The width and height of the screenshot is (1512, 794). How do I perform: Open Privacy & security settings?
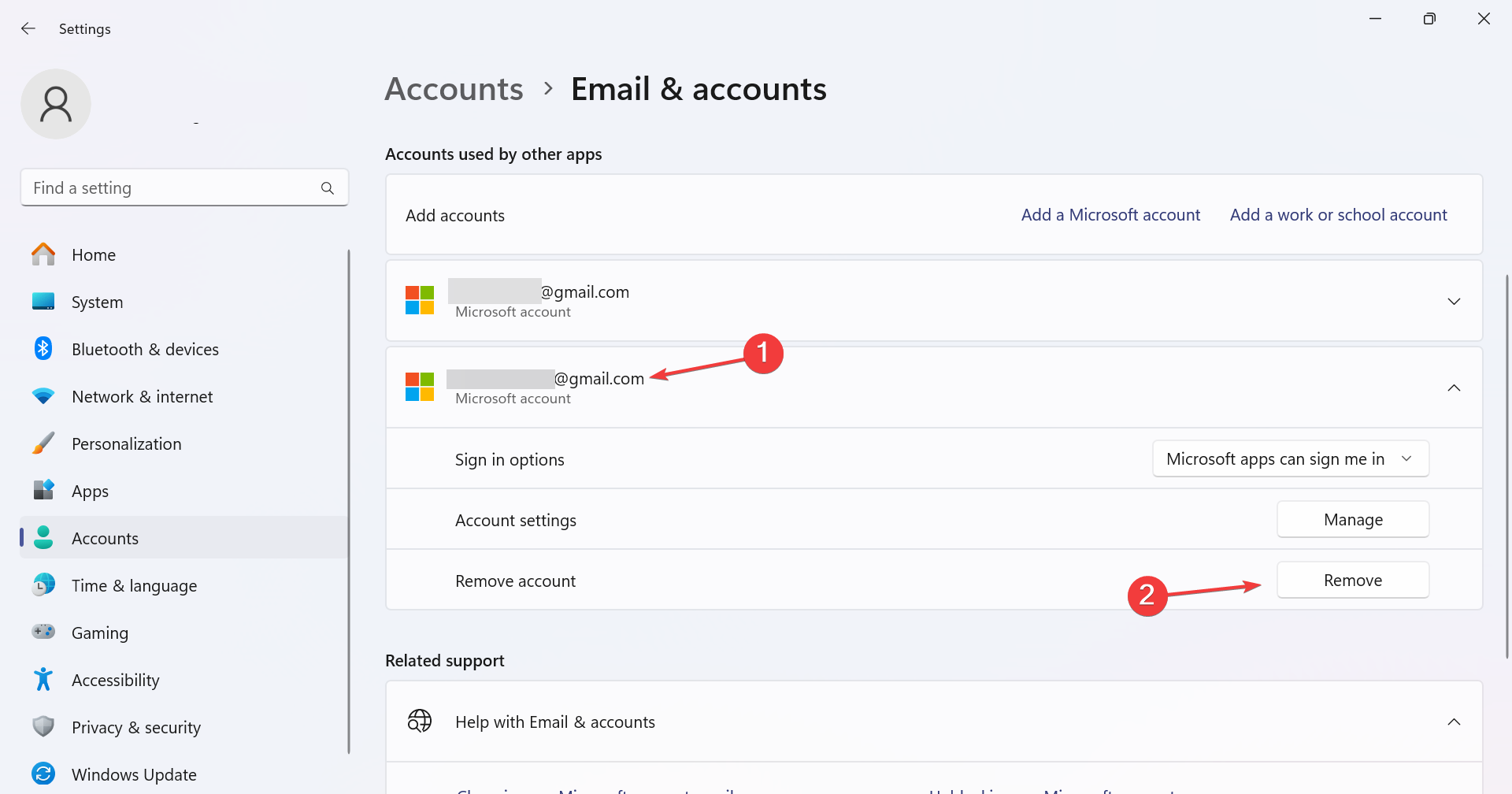point(136,726)
